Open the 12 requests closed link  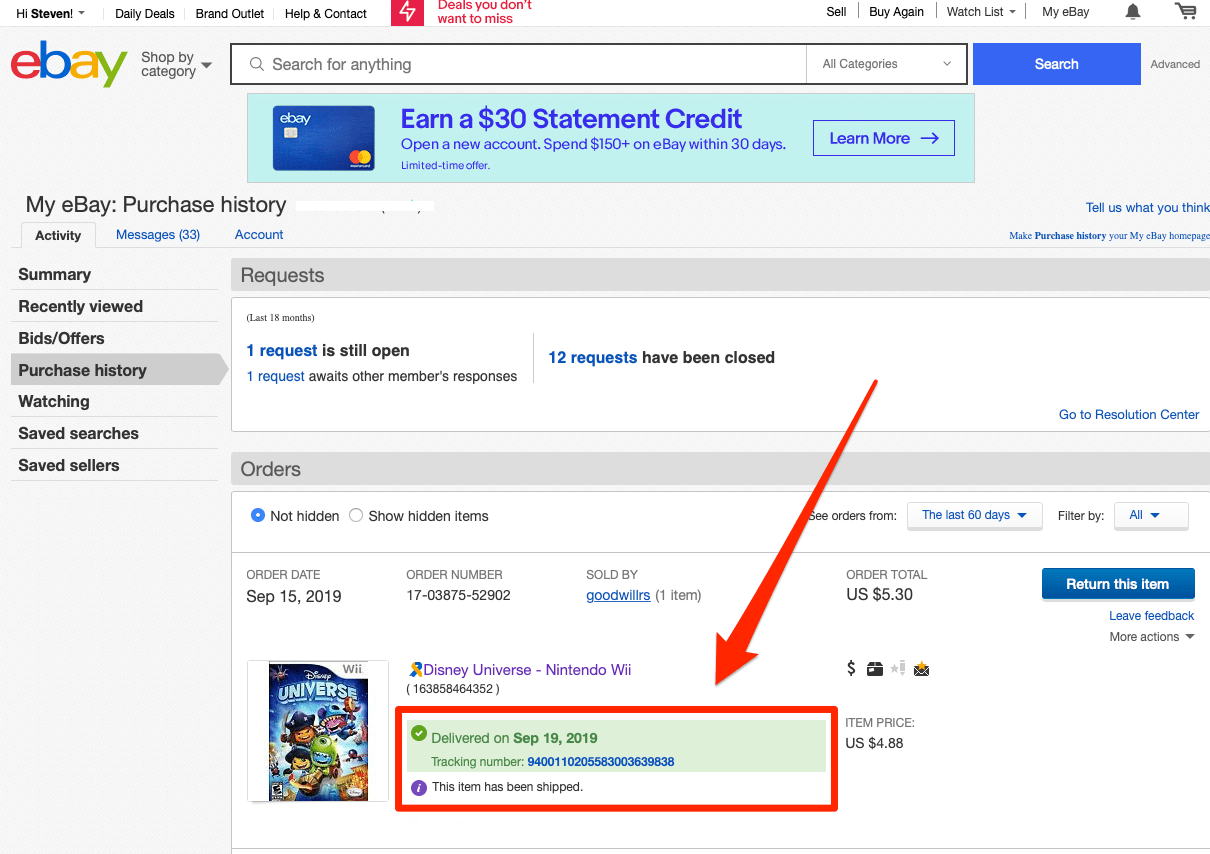(592, 358)
